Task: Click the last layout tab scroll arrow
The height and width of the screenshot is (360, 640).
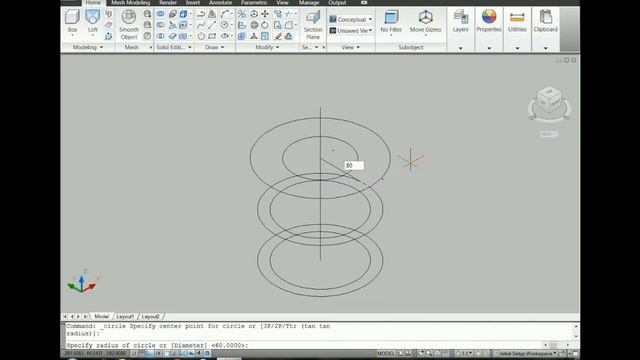Action: 85,316
